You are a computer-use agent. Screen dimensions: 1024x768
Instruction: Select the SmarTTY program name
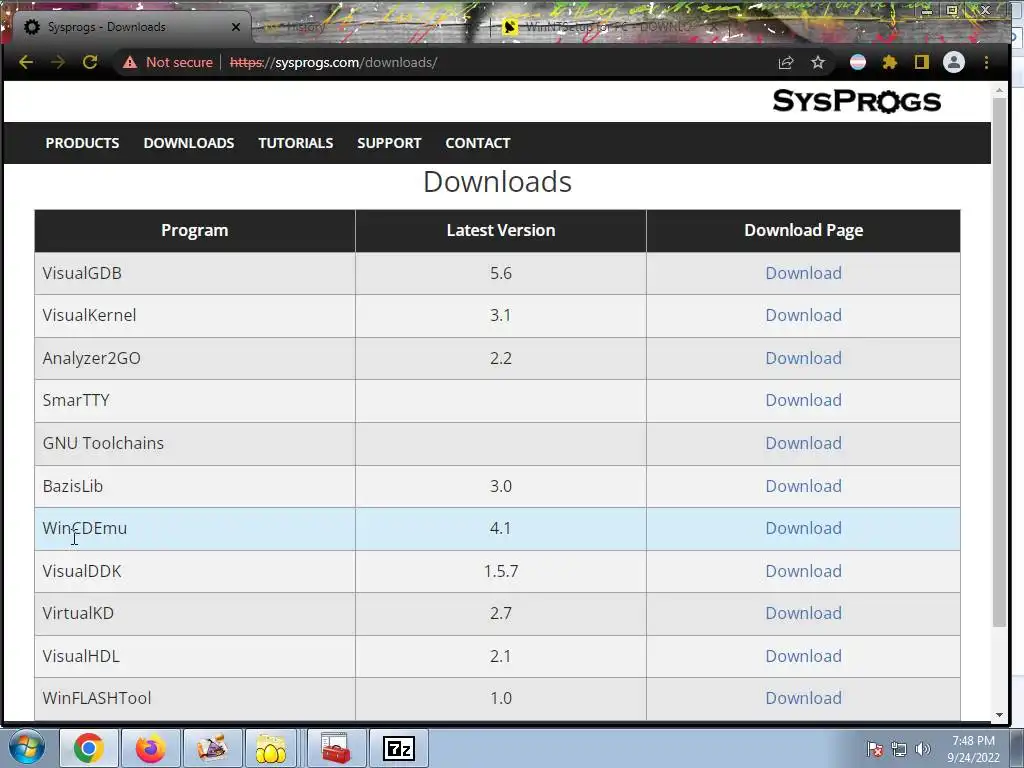click(76, 400)
